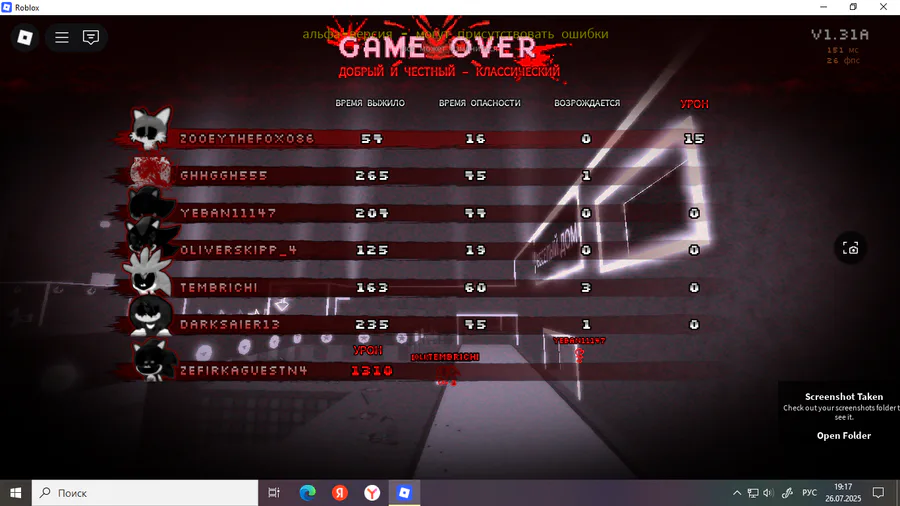900x506 pixels.
Task: Show hidden system tray icons
Action: pos(737,493)
